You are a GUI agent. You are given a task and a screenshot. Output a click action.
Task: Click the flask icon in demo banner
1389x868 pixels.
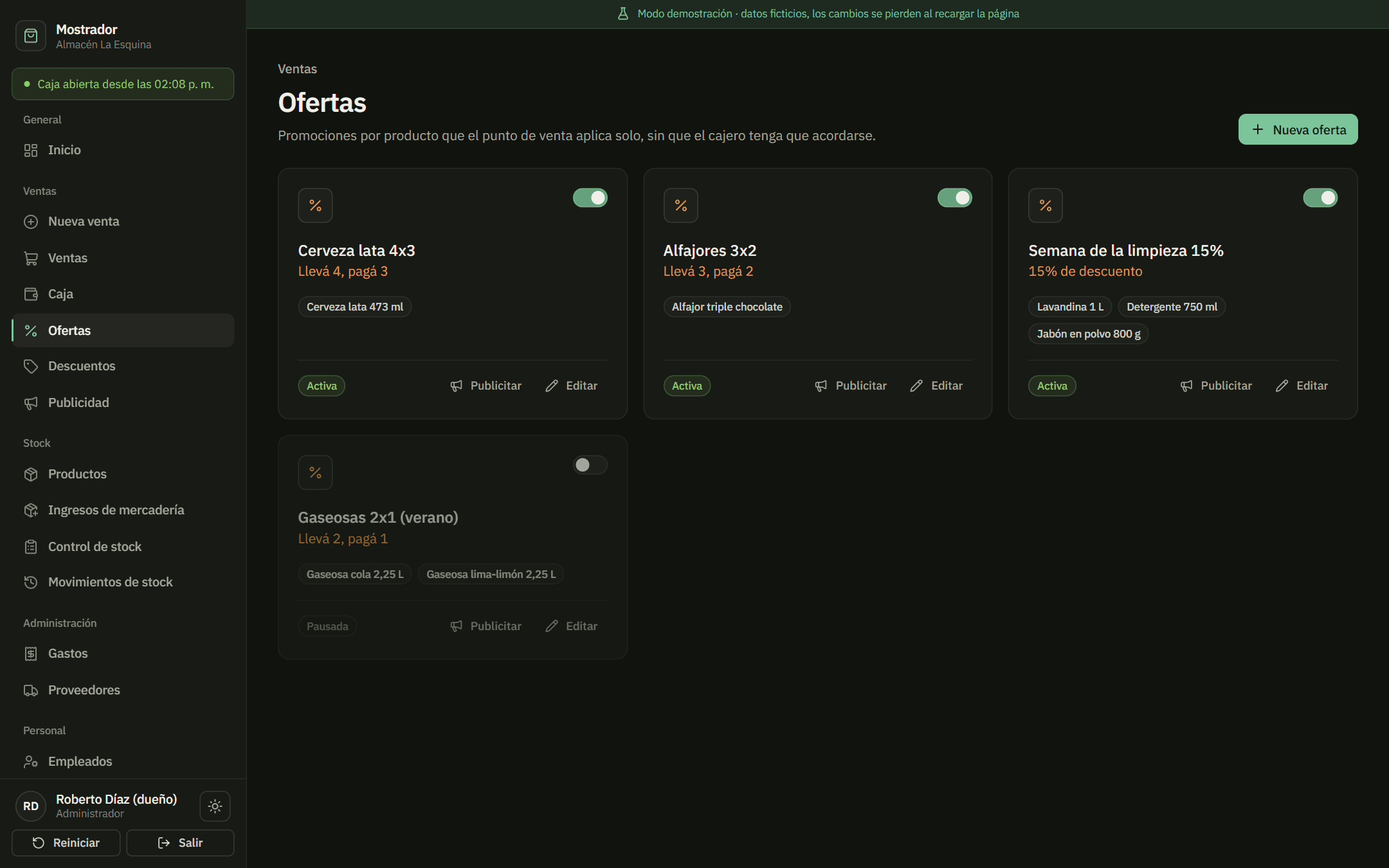(x=622, y=14)
